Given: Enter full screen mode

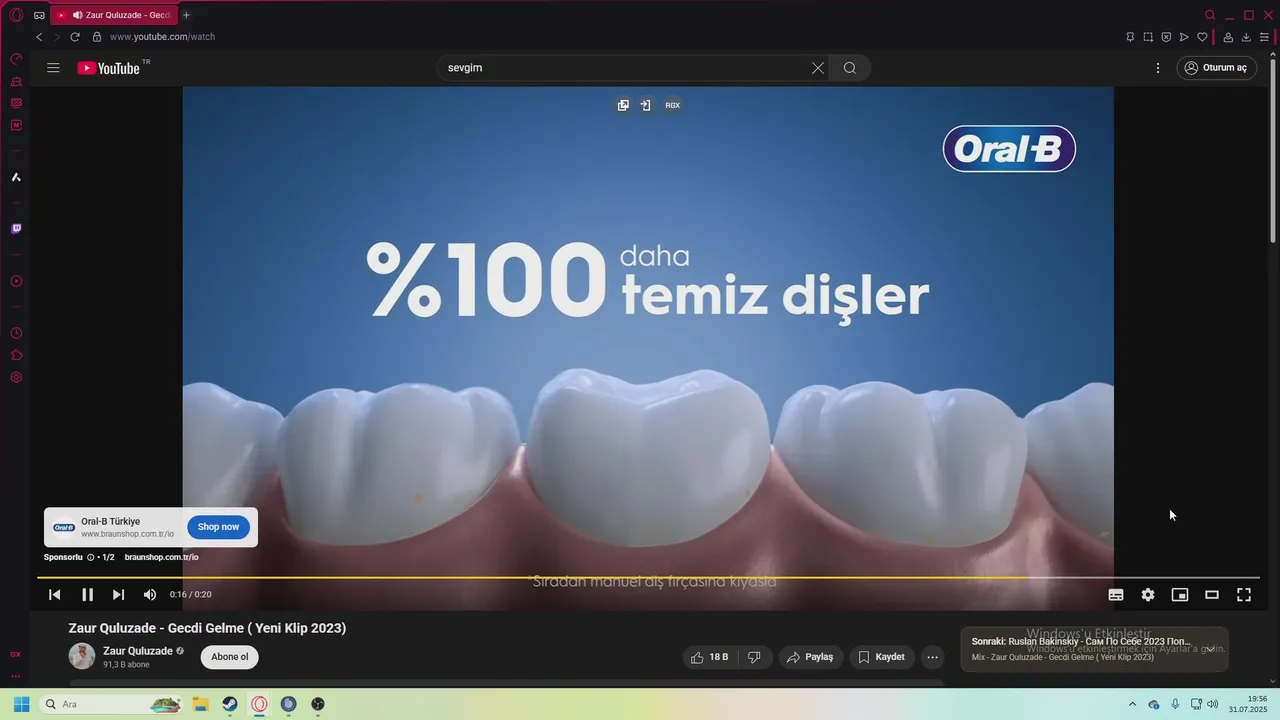Looking at the screenshot, I should click(x=1244, y=595).
